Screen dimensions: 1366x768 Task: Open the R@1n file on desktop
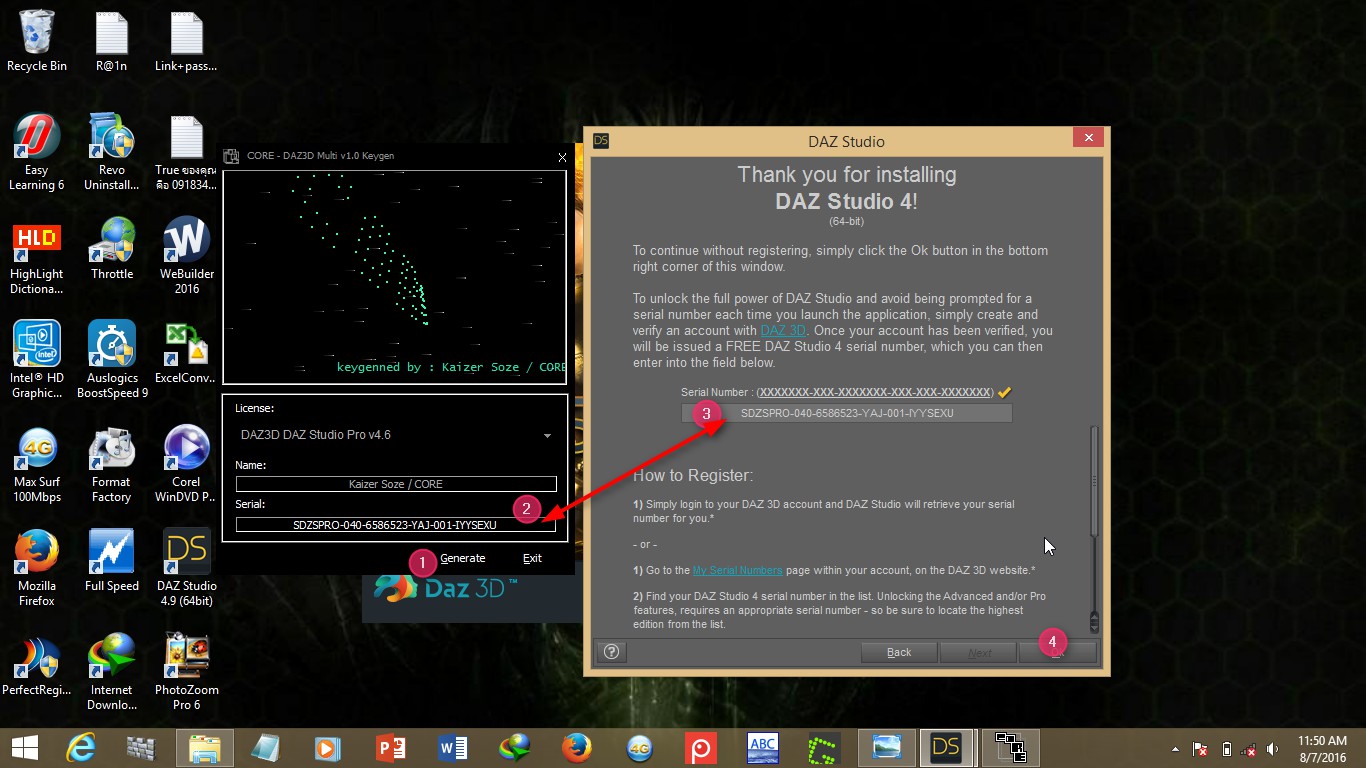coord(112,40)
